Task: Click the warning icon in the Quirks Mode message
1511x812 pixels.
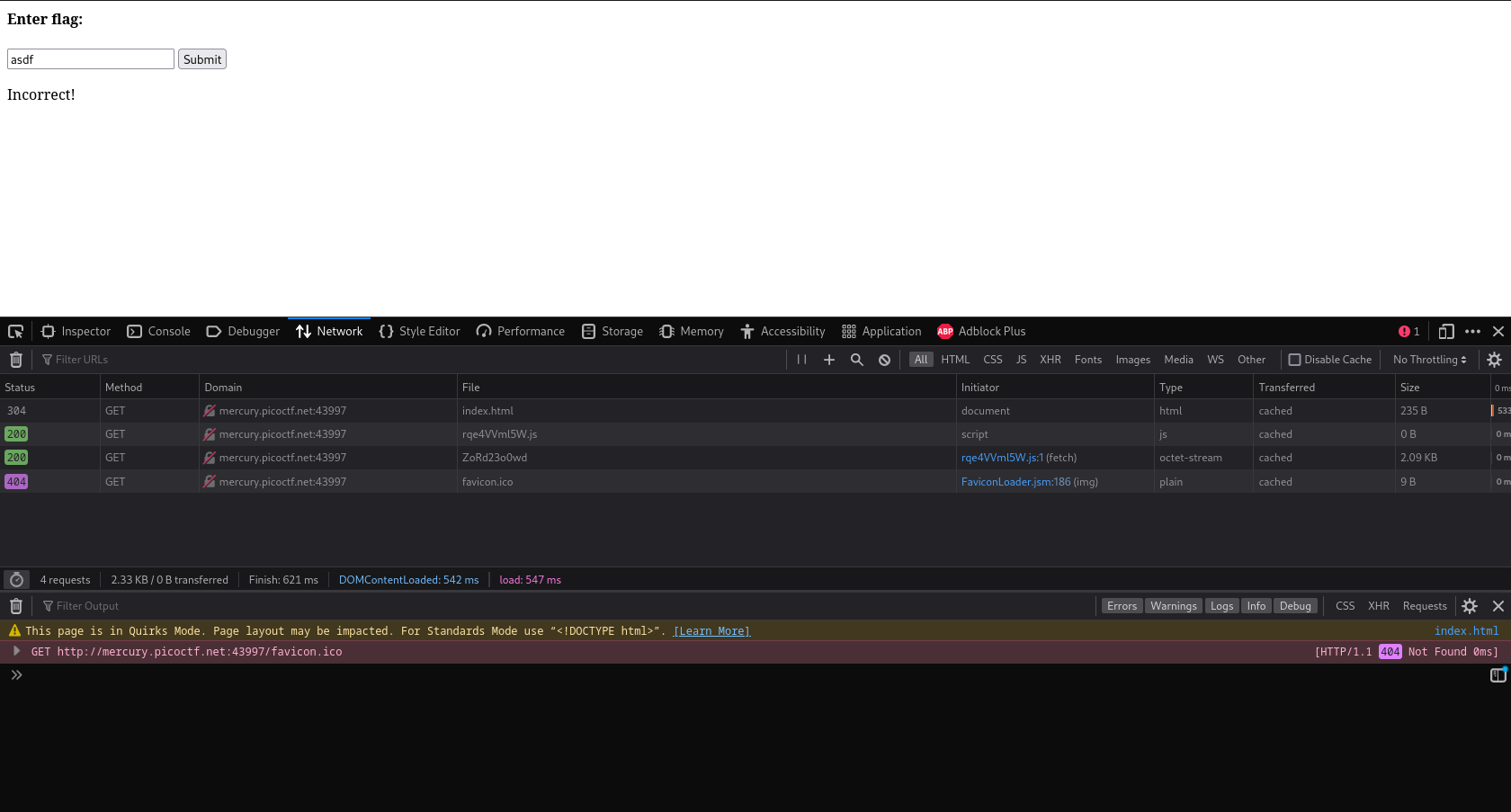Action: [14, 630]
